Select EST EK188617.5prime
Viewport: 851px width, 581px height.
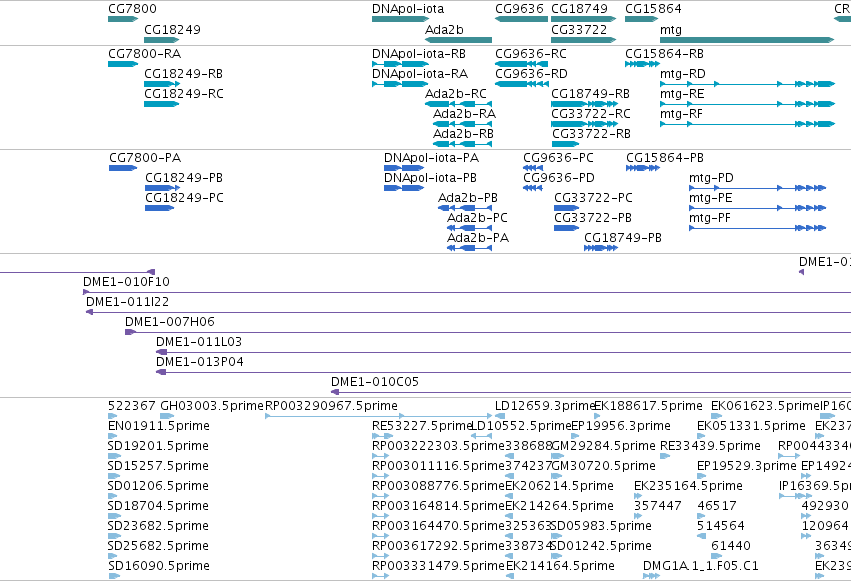(597, 416)
